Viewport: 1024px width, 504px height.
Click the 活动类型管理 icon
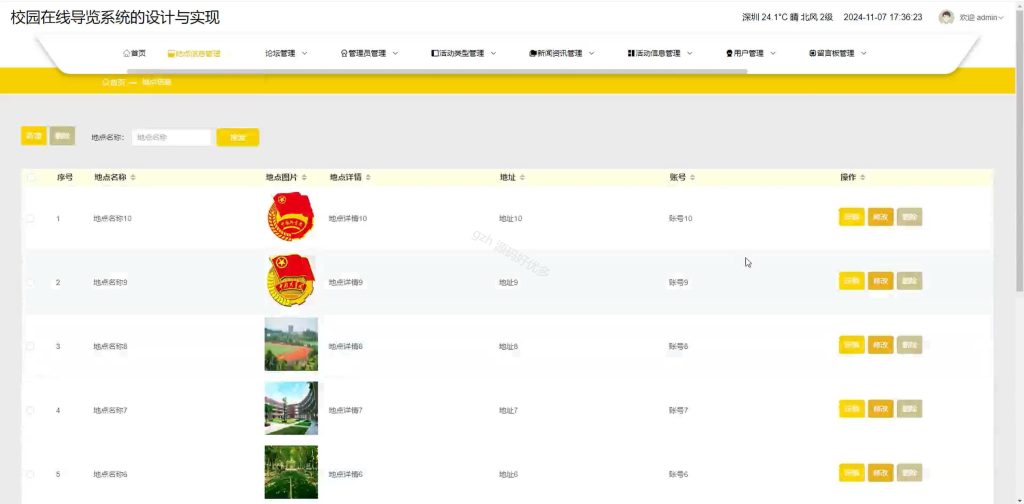click(435, 54)
